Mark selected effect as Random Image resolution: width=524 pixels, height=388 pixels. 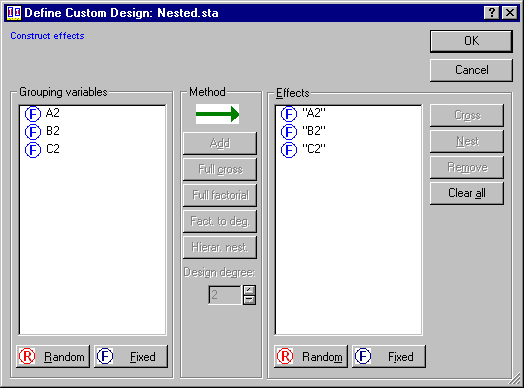point(311,357)
